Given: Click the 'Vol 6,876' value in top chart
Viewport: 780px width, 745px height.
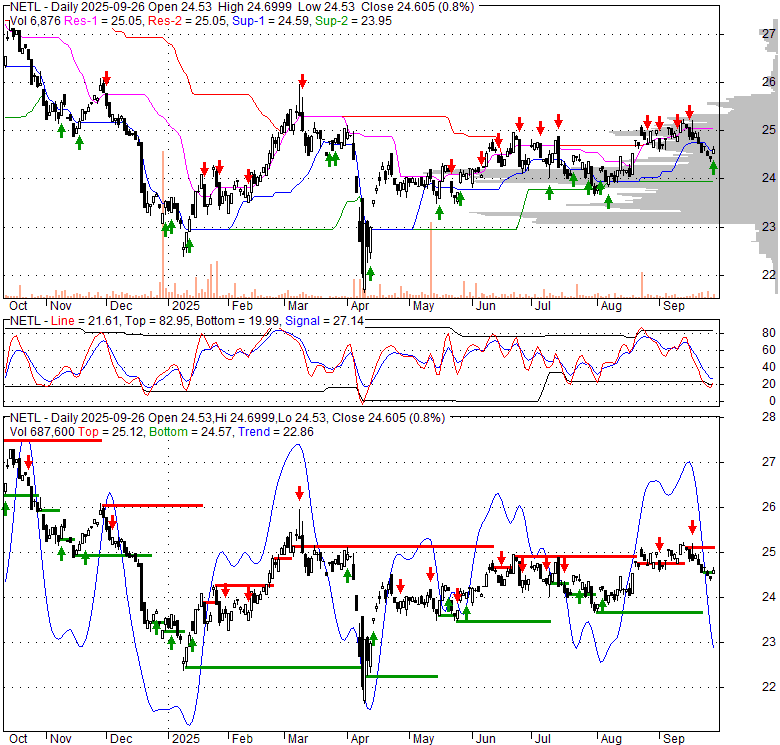Looking at the screenshot, I should (35, 21).
